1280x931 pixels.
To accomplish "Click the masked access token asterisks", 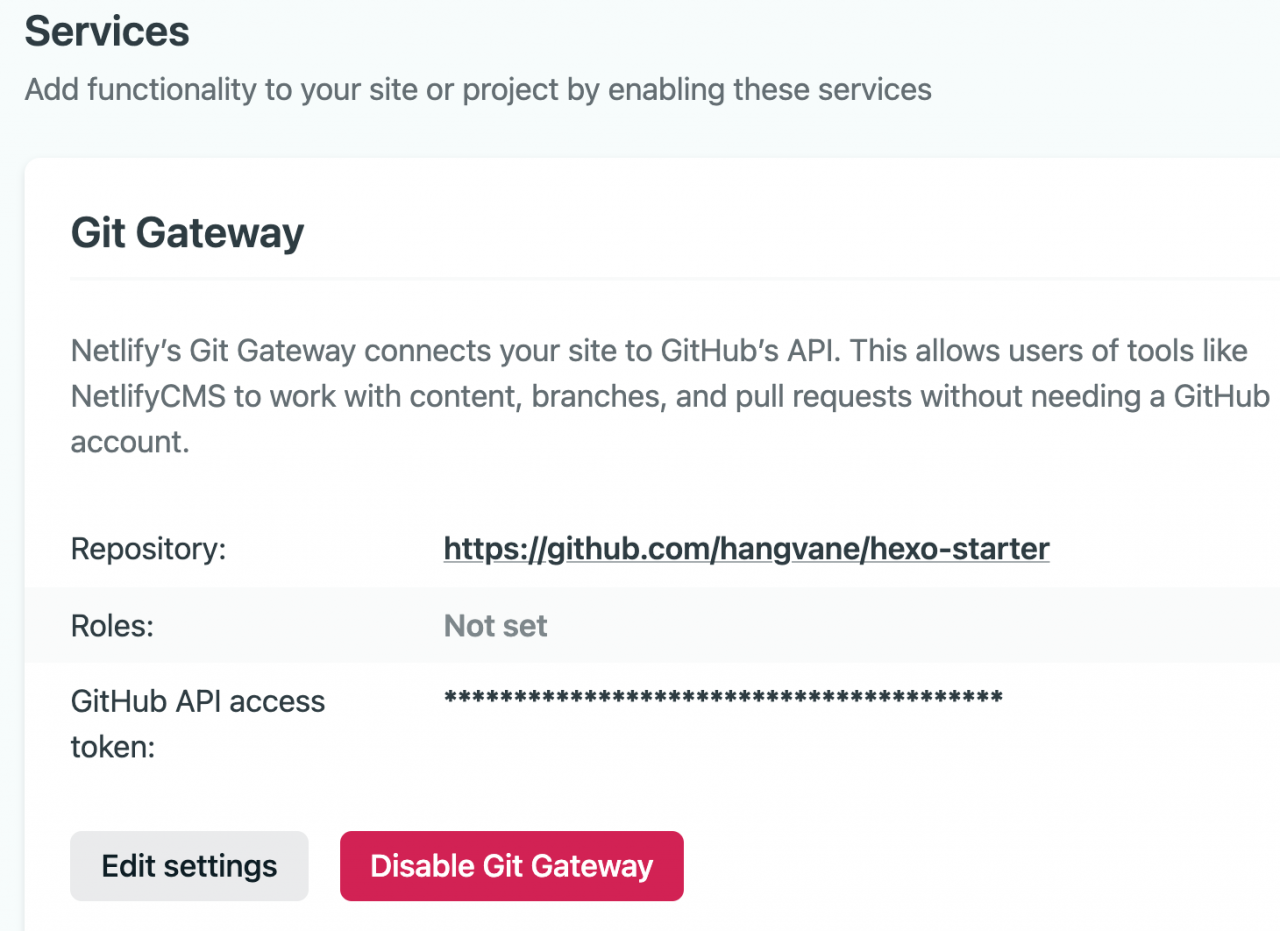I will click(723, 698).
